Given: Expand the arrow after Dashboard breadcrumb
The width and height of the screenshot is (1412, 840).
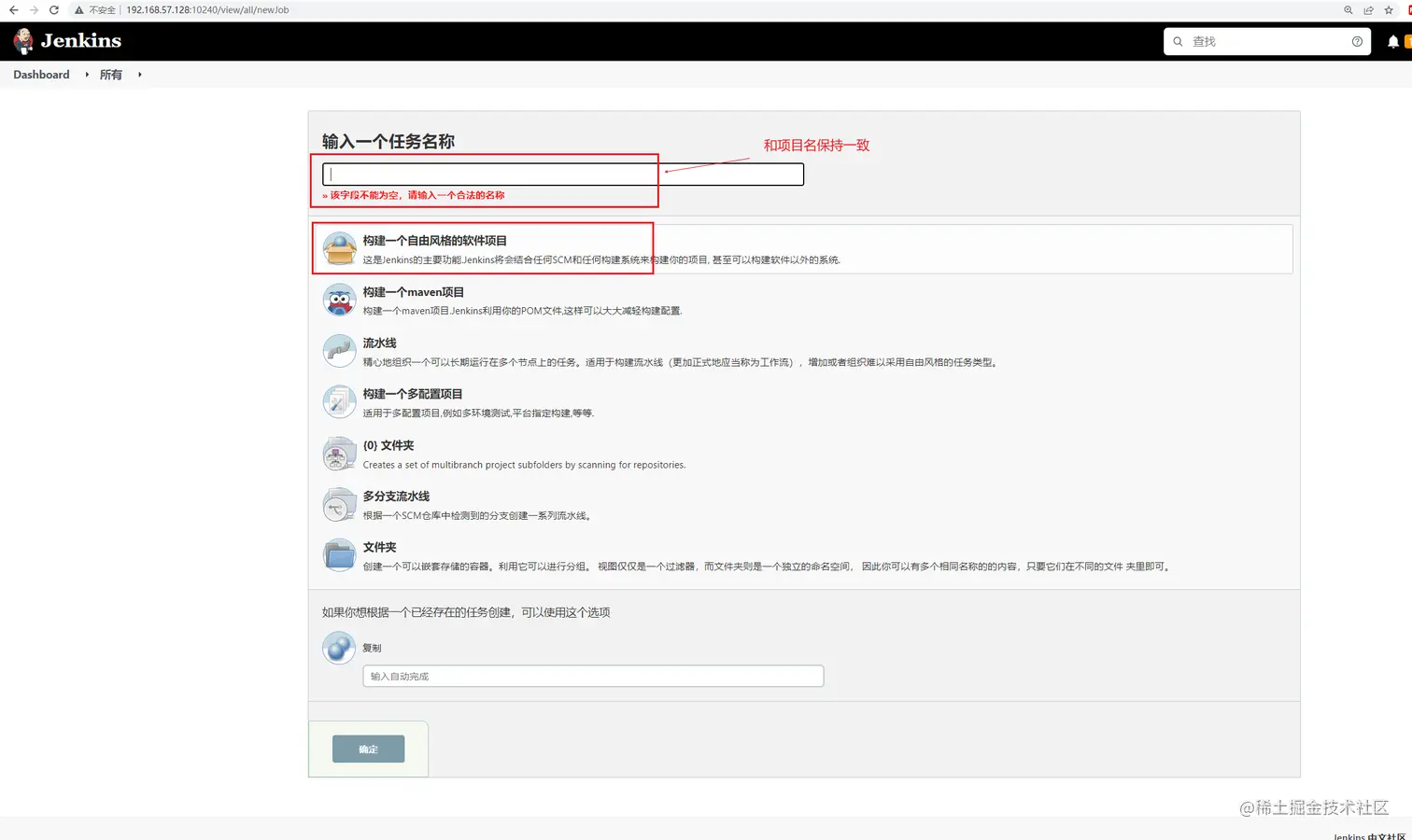Looking at the screenshot, I should [x=87, y=75].
